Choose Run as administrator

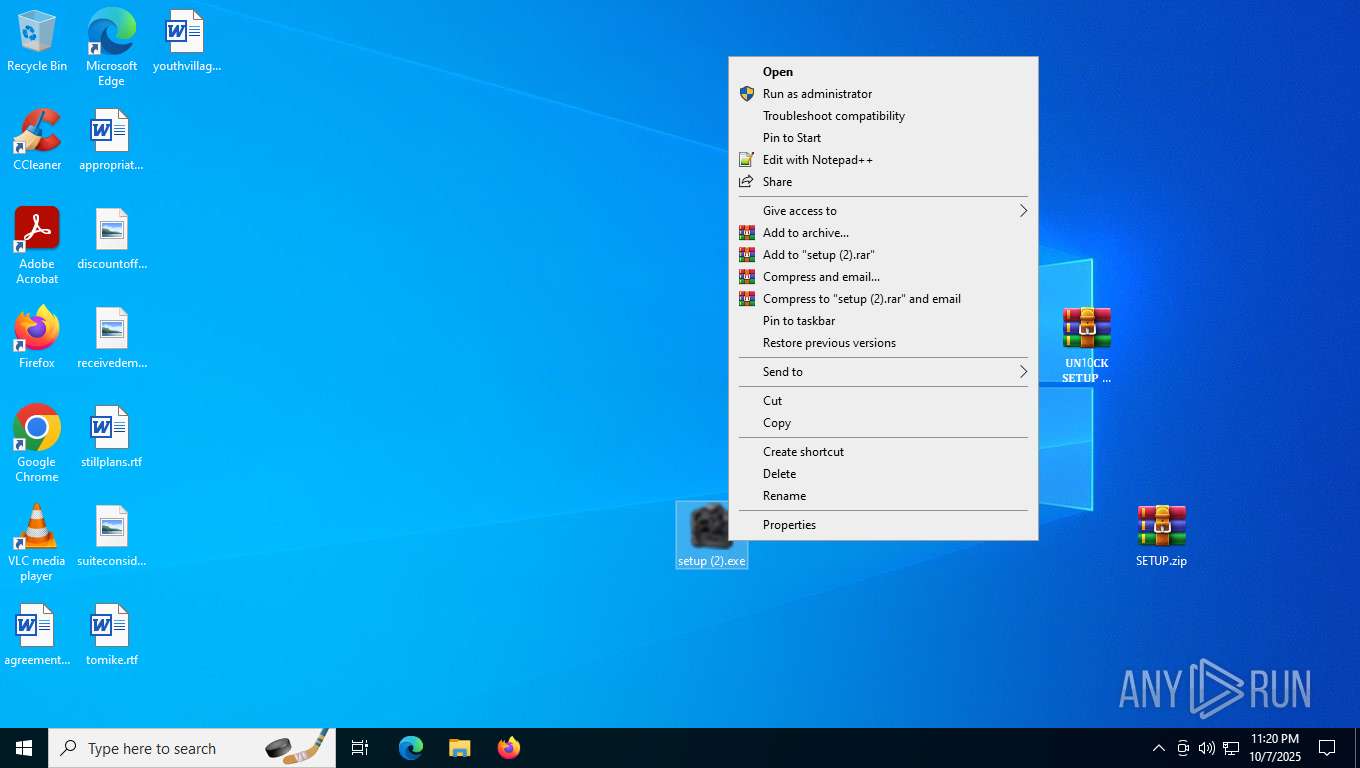[x=883, y=94]
